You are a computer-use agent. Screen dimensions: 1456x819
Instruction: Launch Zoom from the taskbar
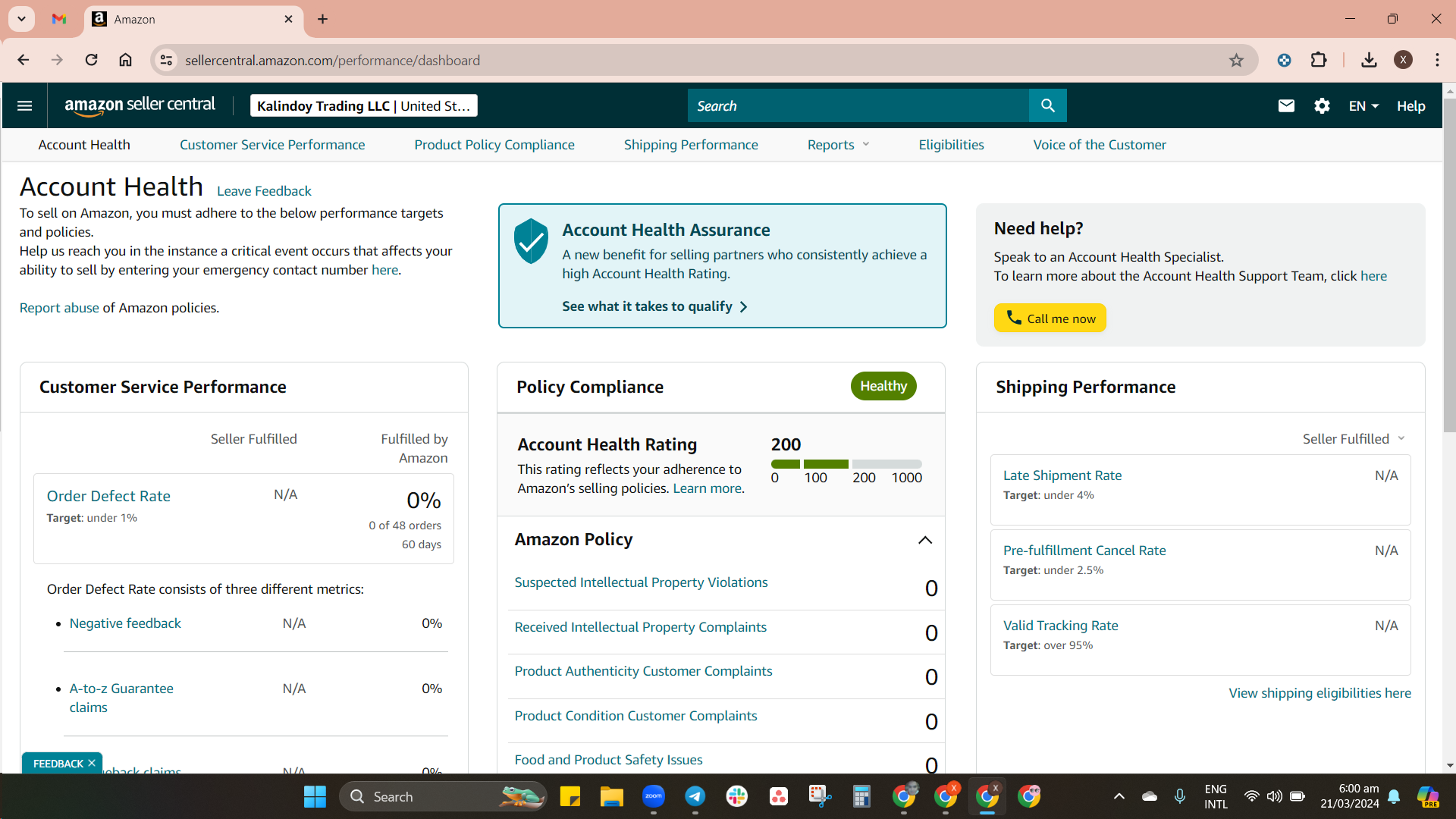click(654, 796)
